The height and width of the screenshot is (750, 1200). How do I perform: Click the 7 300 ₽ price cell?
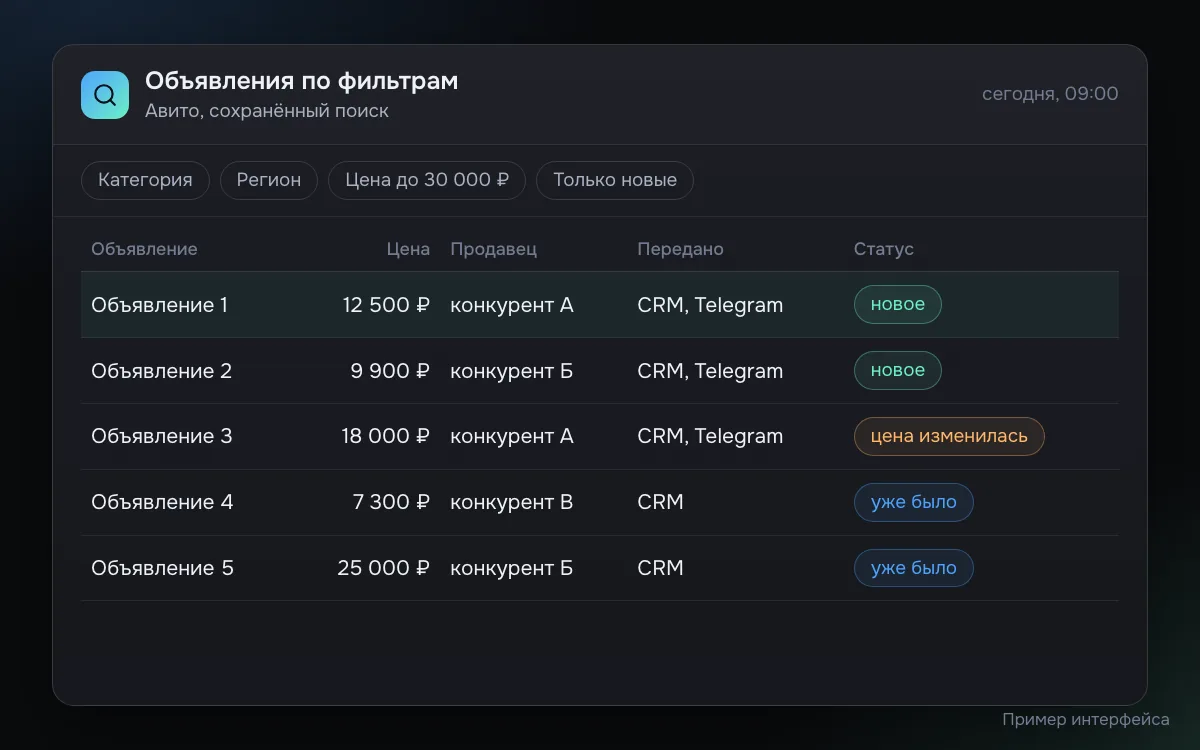[391, 502]
